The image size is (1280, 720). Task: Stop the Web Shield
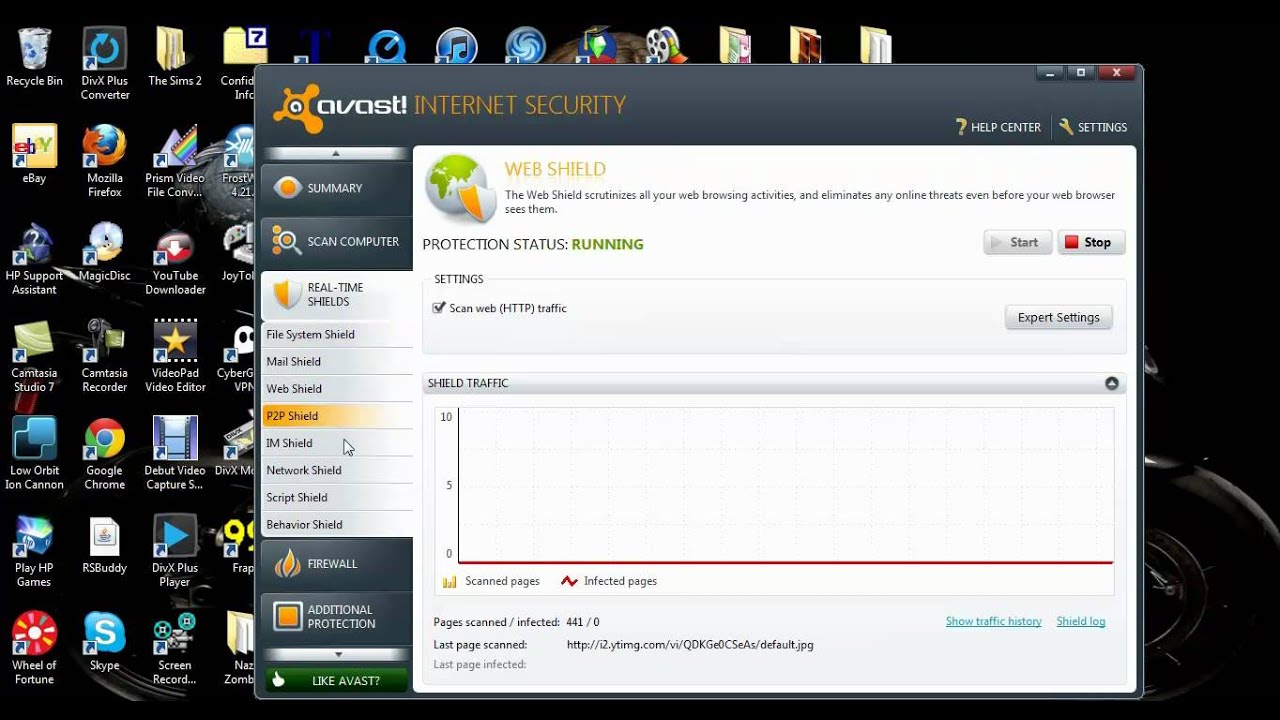click(x=1091, y=242)
